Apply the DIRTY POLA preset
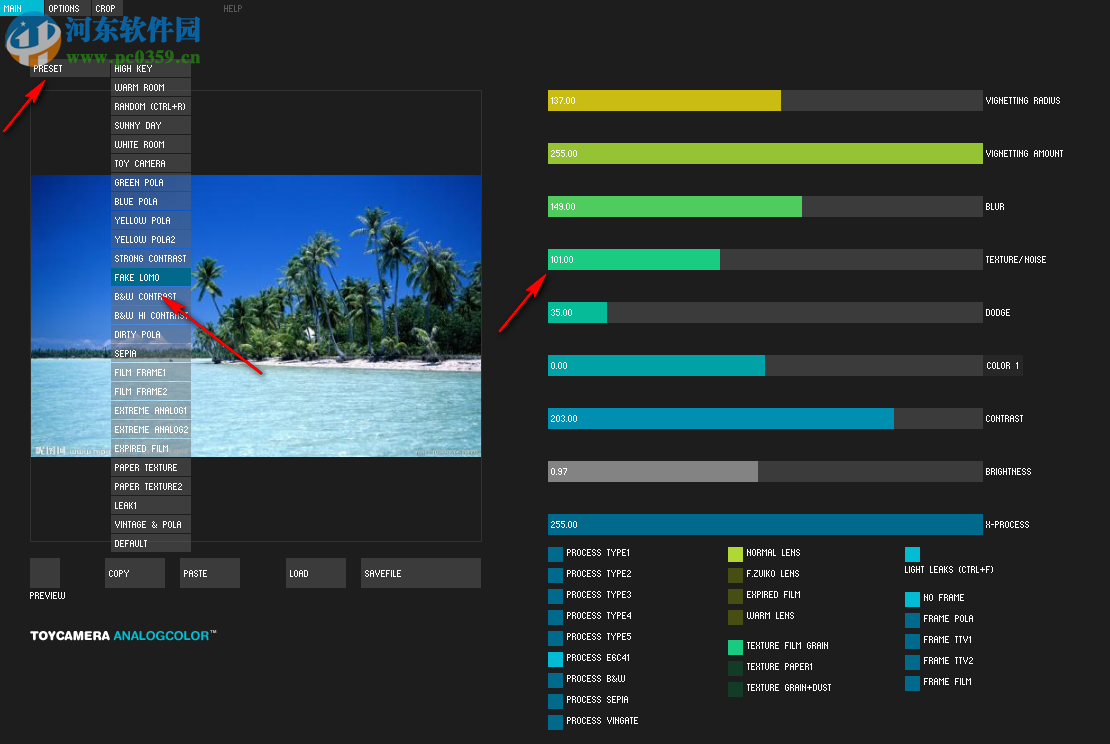The width and height of the screenshot is (1110, 744). pos(151,335)
